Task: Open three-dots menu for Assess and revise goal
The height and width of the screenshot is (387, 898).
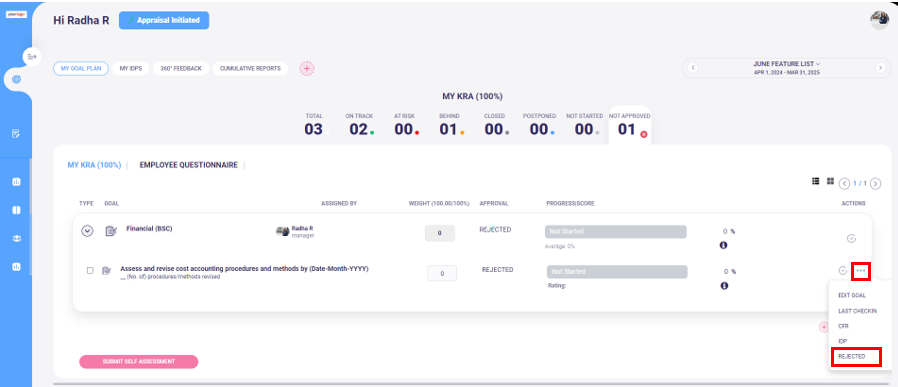Action: 861,271
